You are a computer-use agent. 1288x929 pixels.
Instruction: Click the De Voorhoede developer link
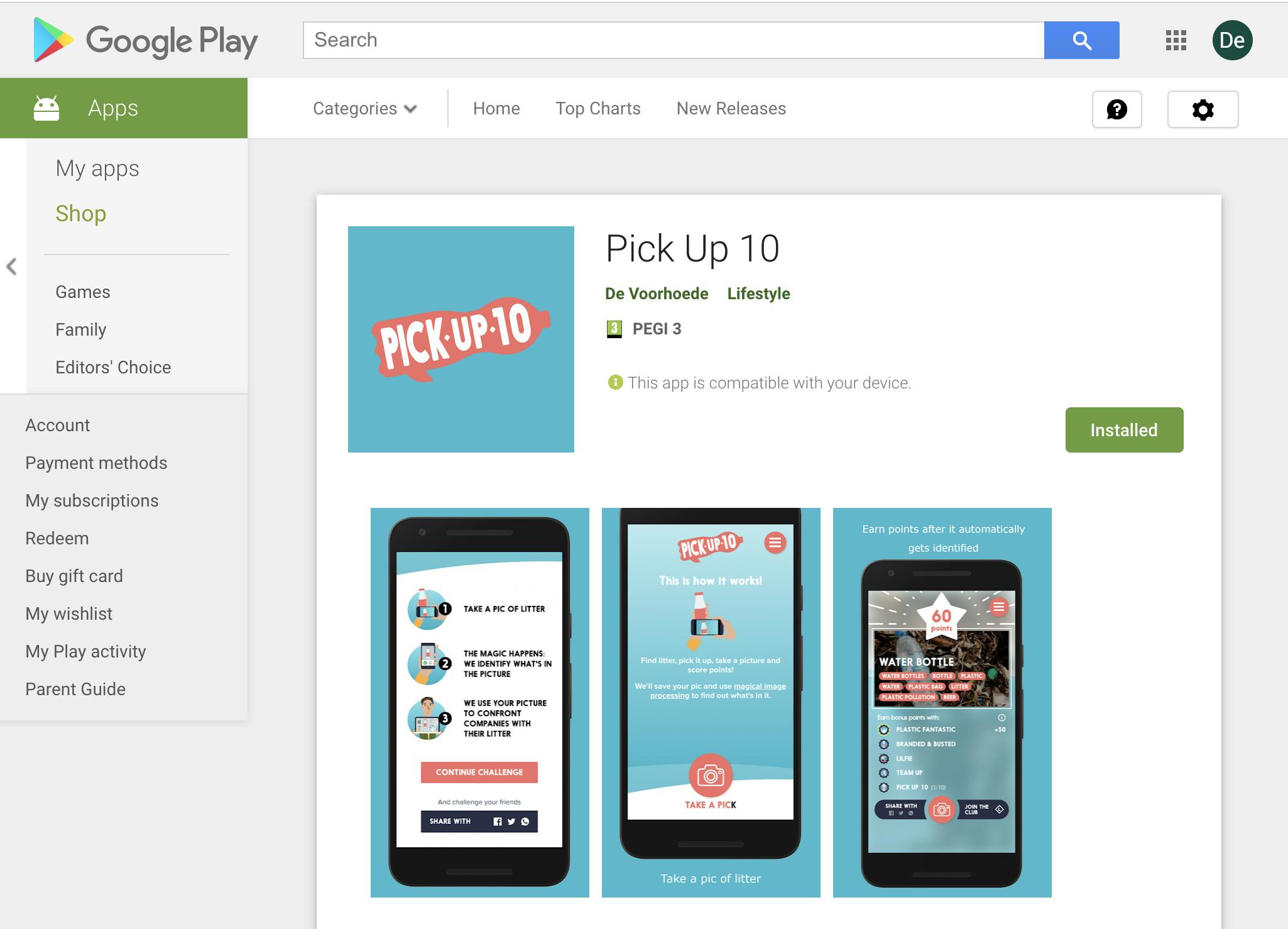(x=656, y=294)
